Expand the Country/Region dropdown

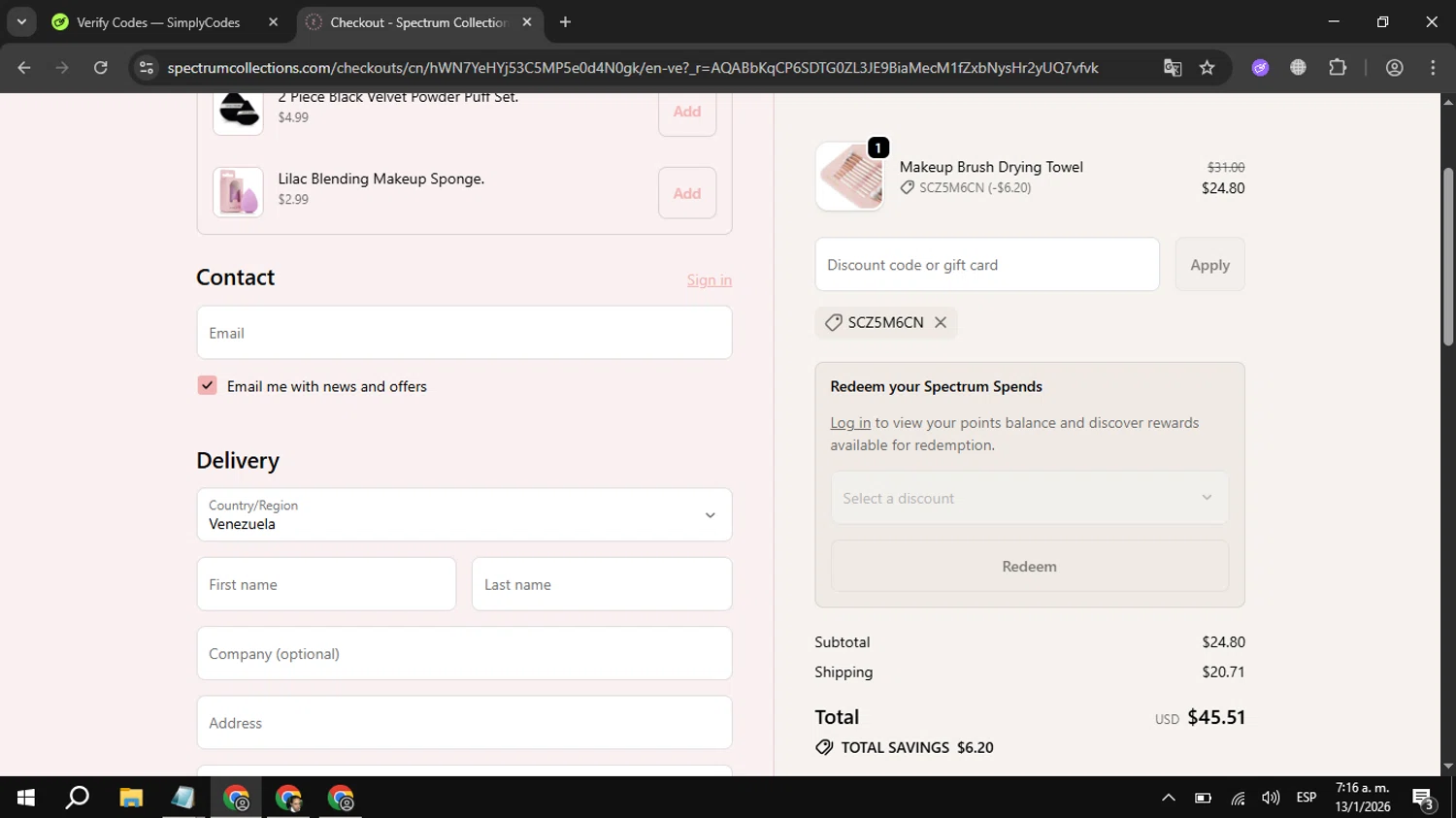click(x=464, y=514)
